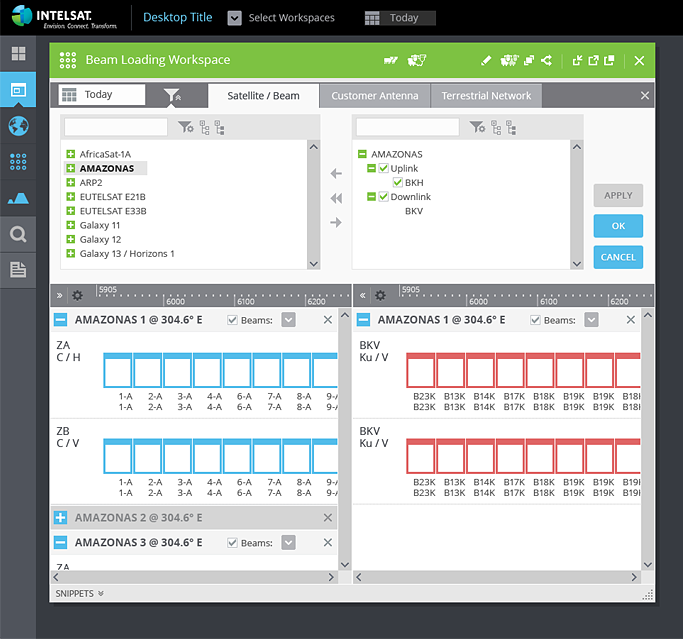
Task: Click the pencil edit icon in workspace header
Action: (x=486, y=61)
